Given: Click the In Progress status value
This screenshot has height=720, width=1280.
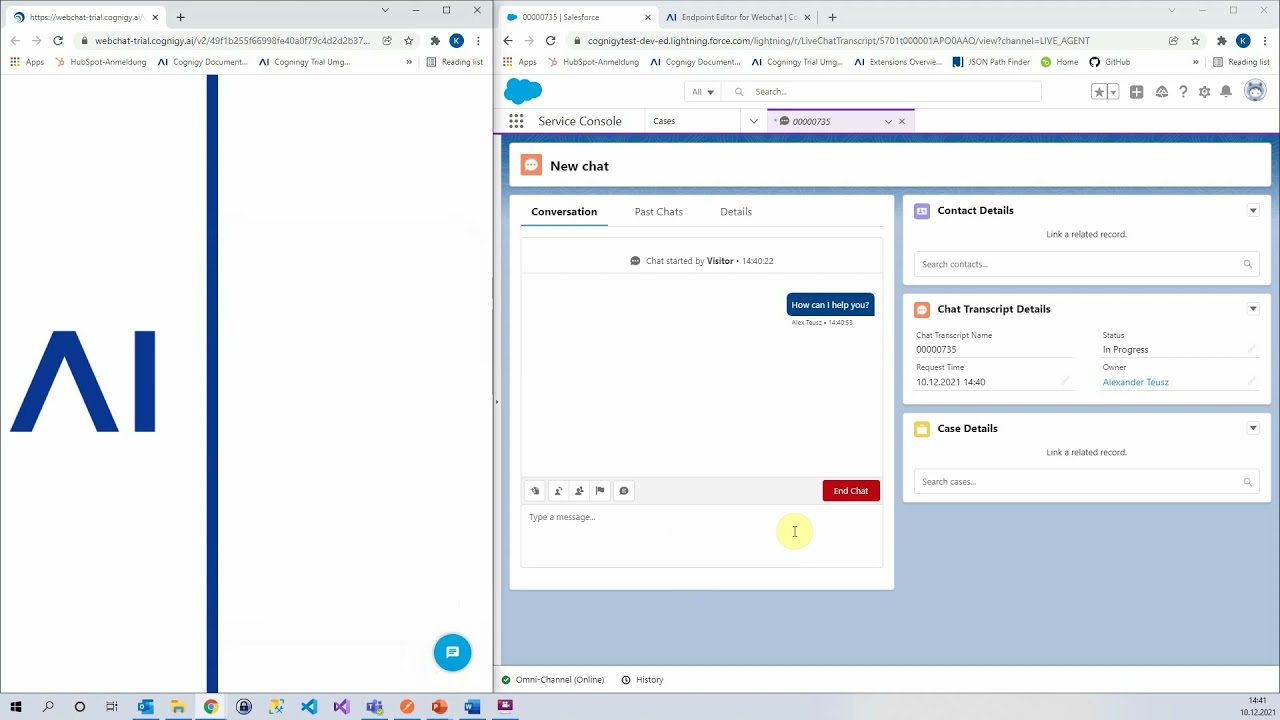Looking at the screenshot, I should 1125,350.
